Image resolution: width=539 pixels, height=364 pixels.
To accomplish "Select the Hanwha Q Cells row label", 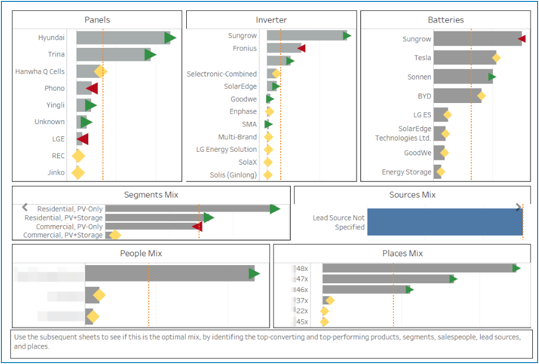I will (x=40, y=71).
